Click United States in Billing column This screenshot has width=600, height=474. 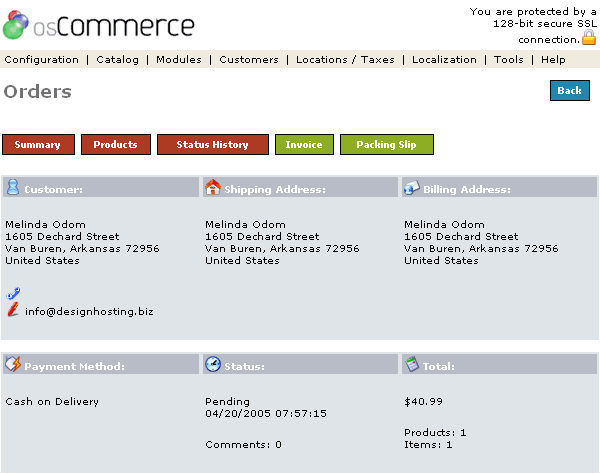tap(441, 261)
